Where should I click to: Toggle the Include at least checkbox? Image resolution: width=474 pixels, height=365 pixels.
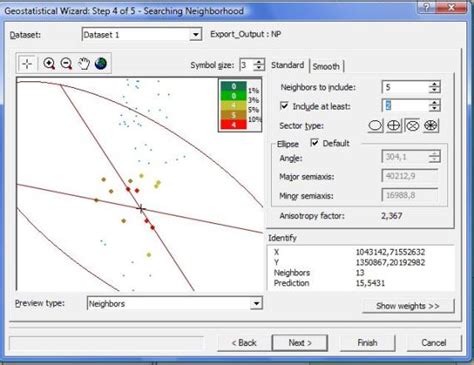(x=284, y=106)
